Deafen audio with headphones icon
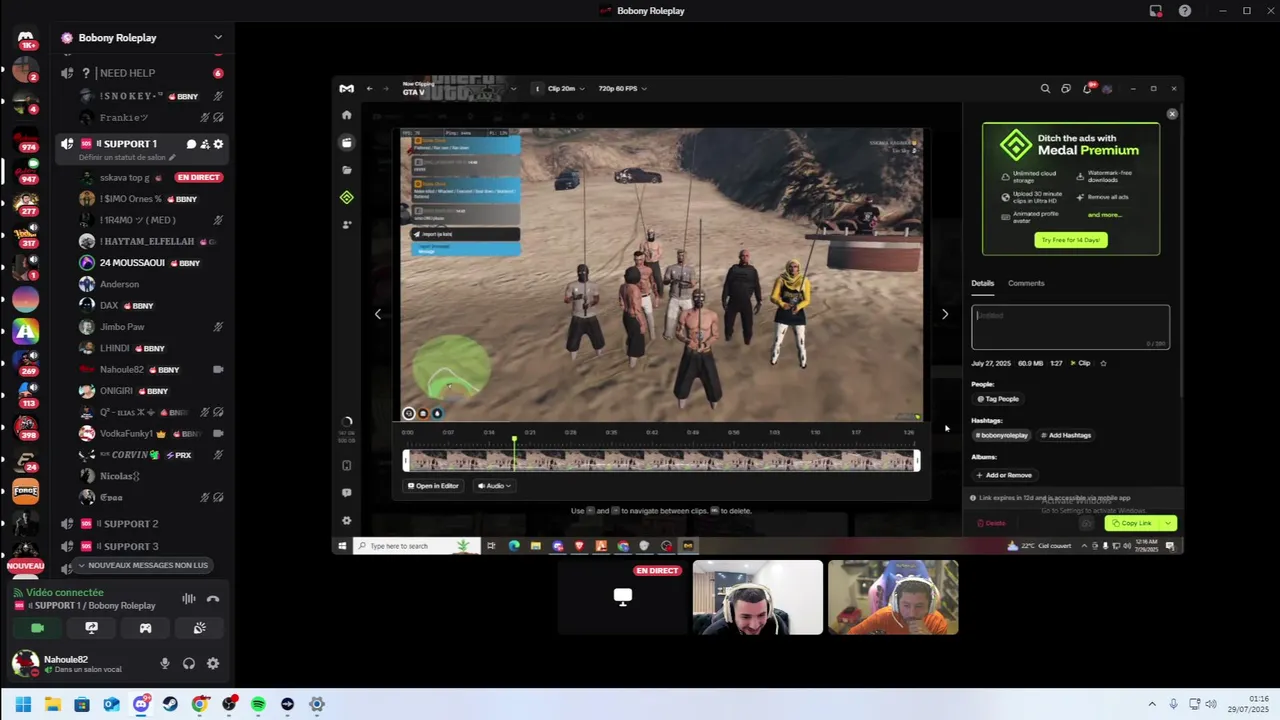The height and width of the screenshot is (720, 1280). pyautogui.click(x=189, y=663)
